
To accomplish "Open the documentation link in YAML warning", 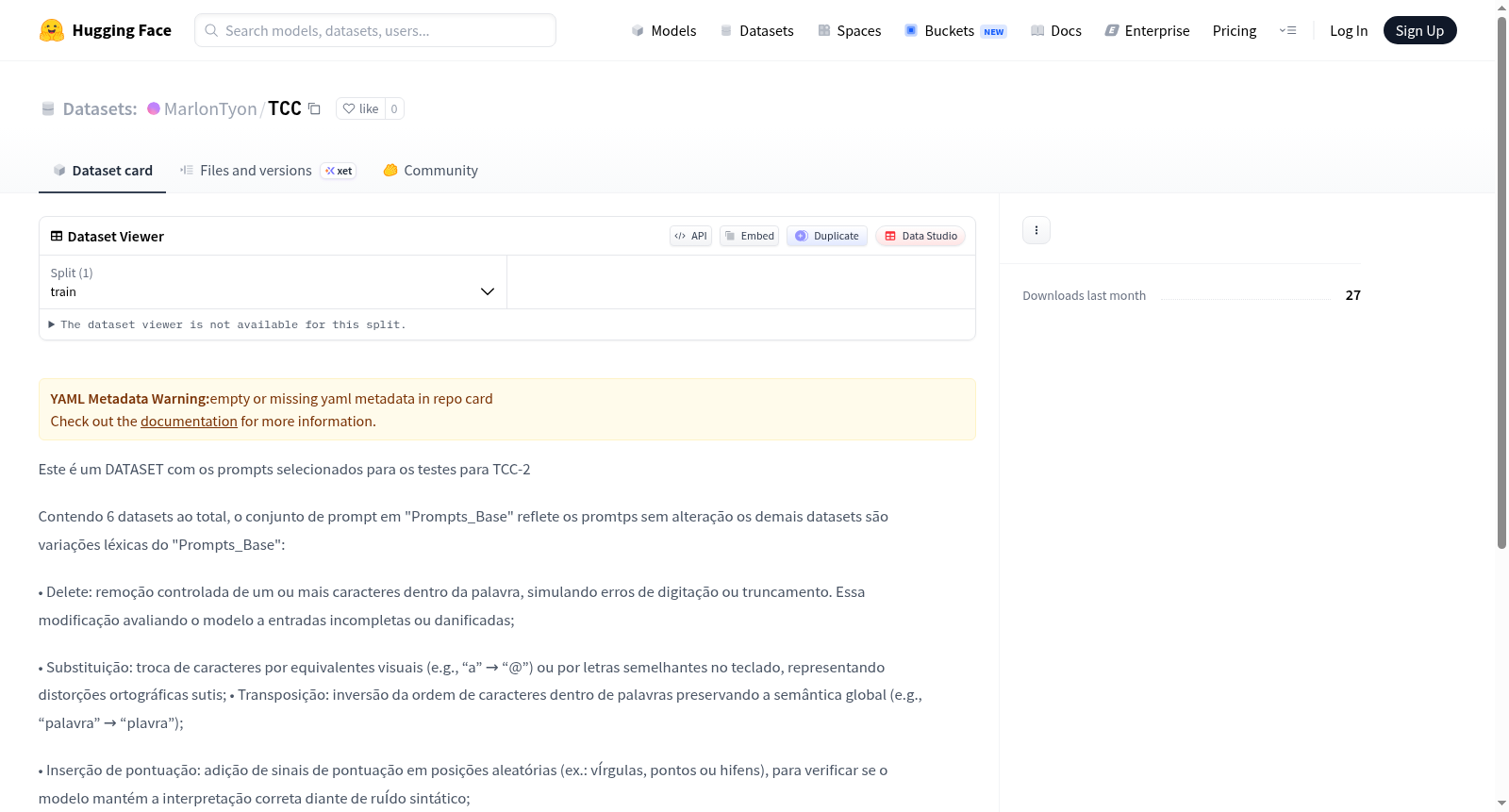I will click(x=189, y=422).
